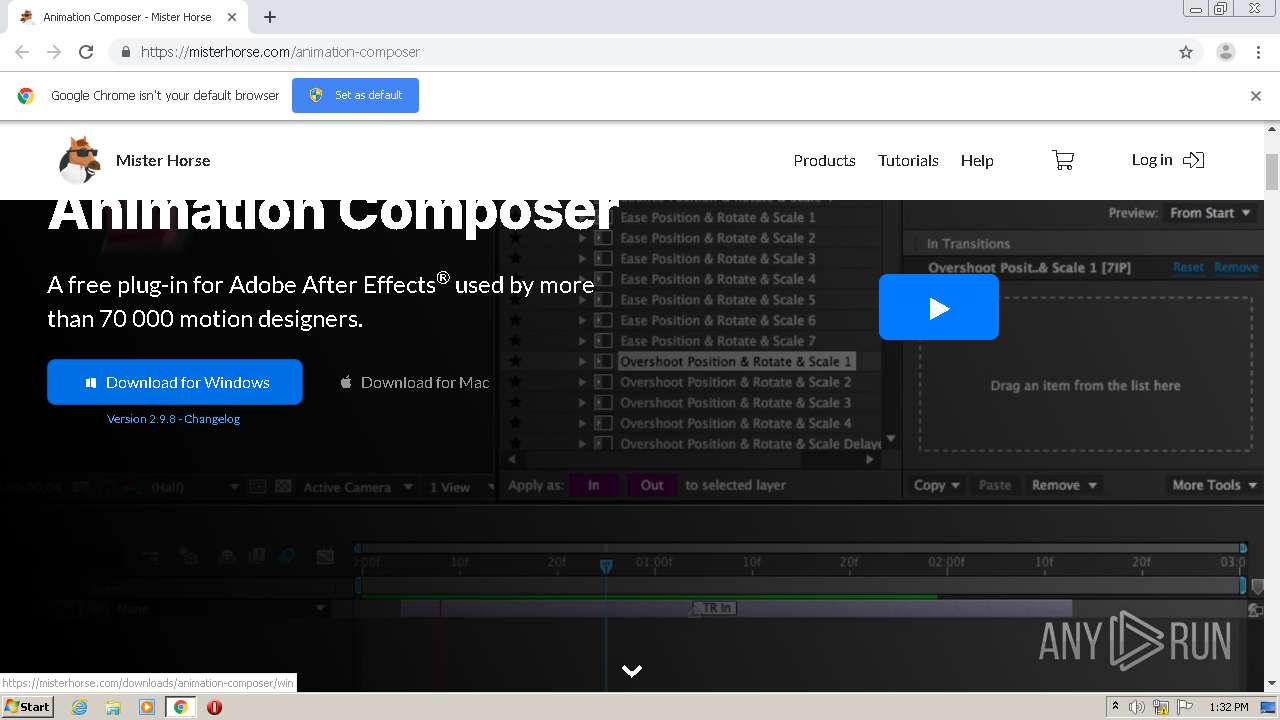Click the Log in arrow icon

pos(1193,160)
